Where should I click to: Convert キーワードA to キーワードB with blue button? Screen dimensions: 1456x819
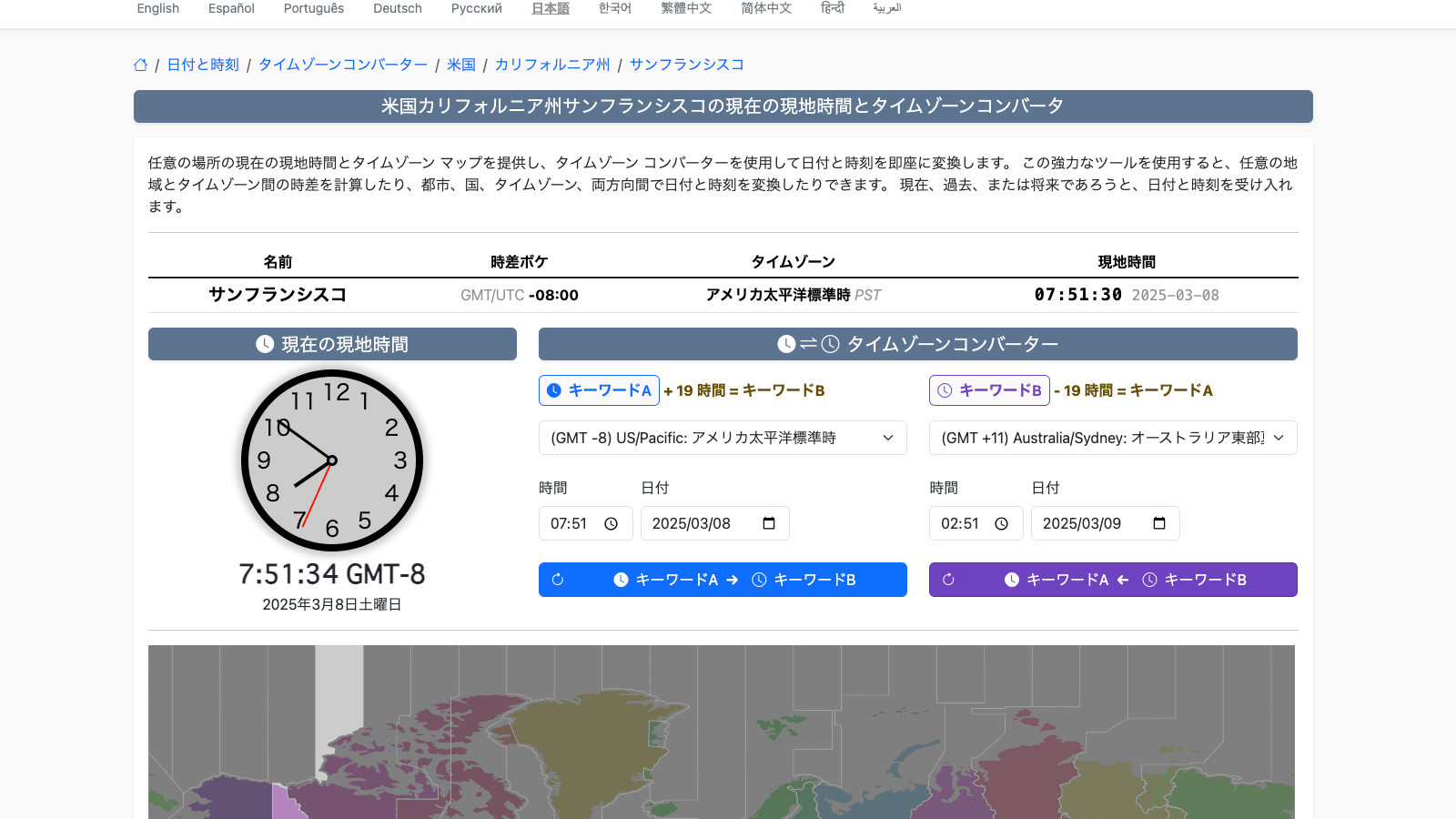click(x=735, y=580)
